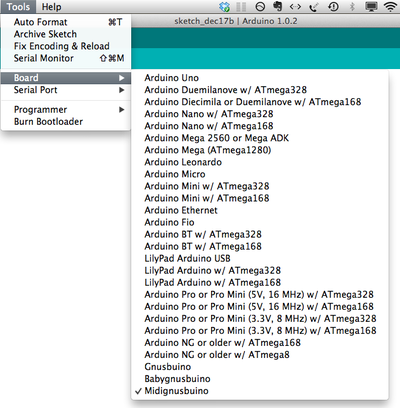This screenshot has width=400, height=408.
Task: Expand the Serial Port submenu
Action: [66, 90]
